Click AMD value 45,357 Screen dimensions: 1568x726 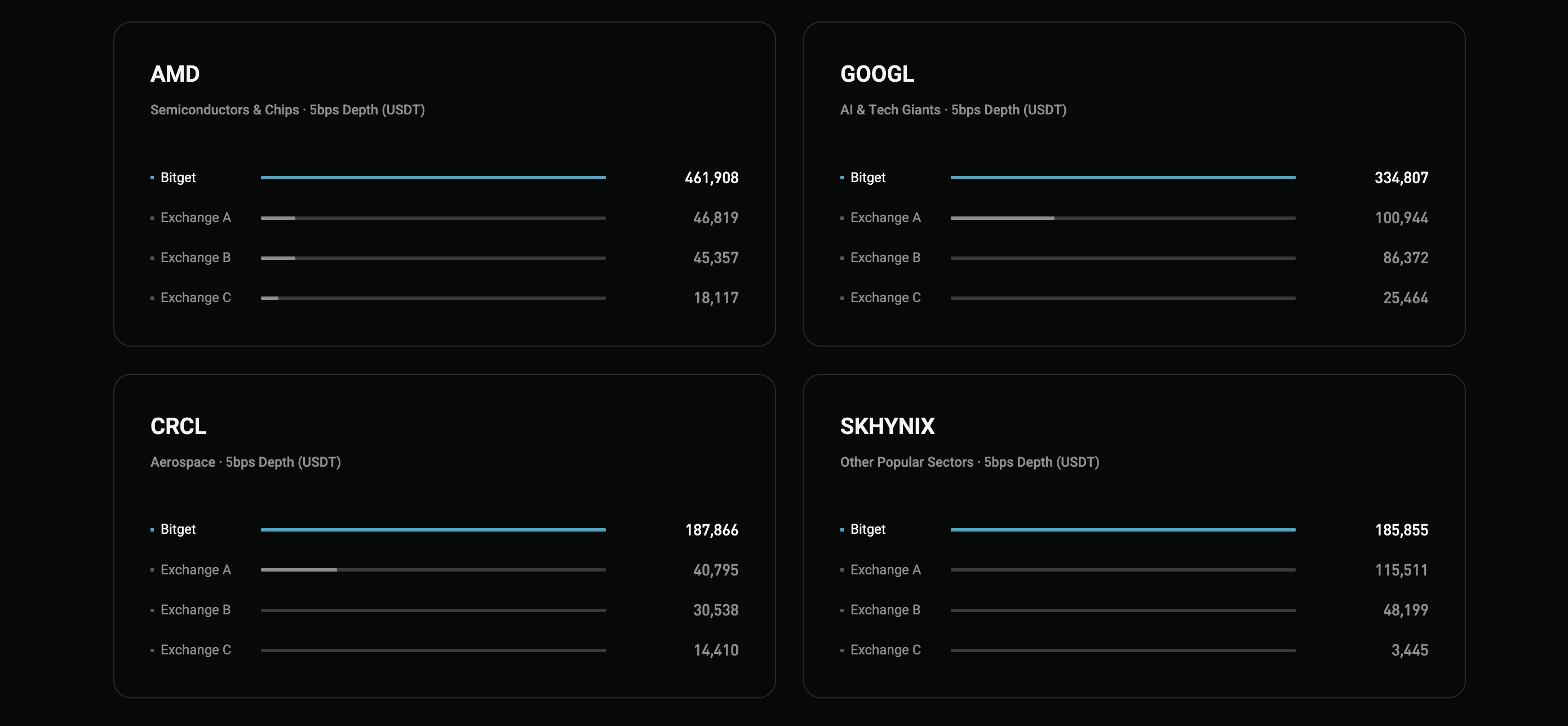(716, 258)
